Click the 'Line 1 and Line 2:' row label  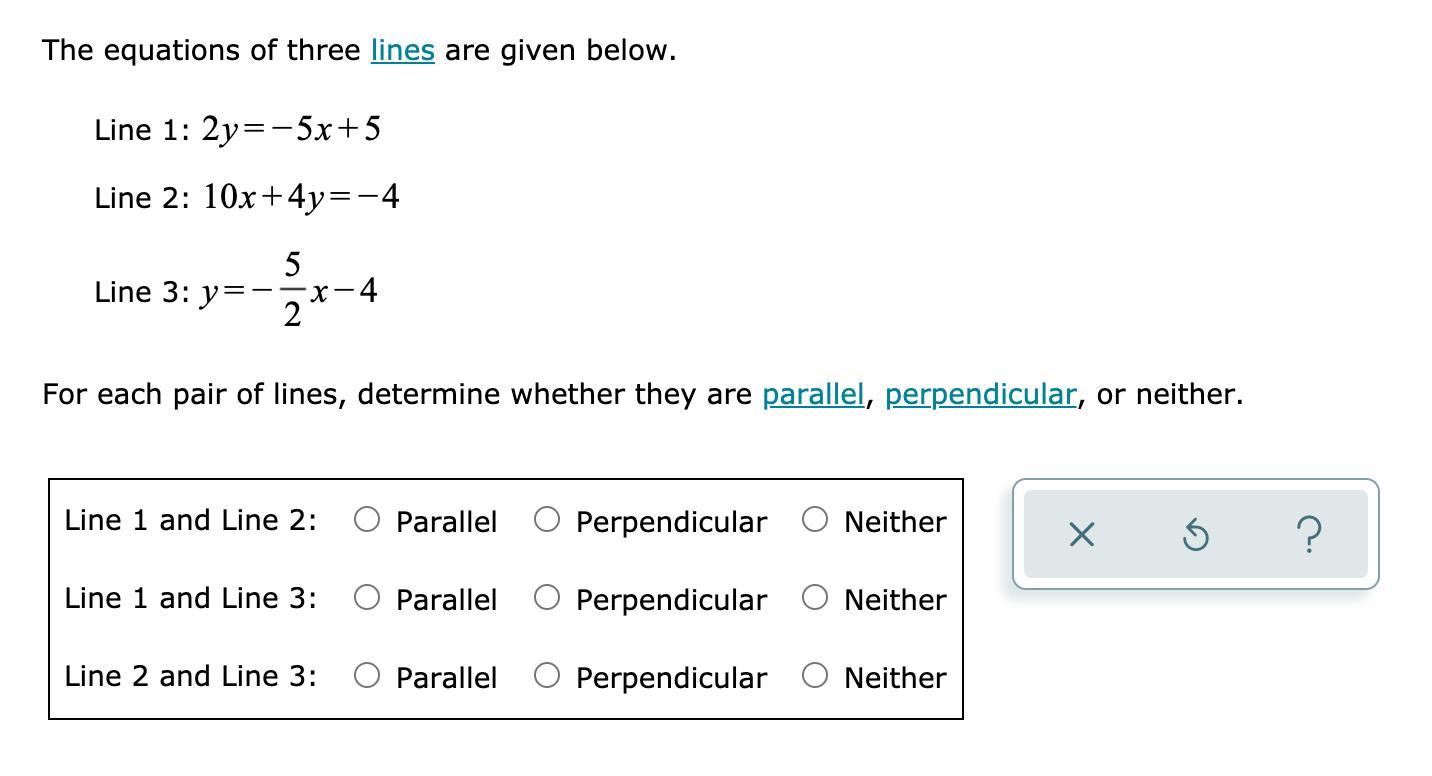pos(190,520)
